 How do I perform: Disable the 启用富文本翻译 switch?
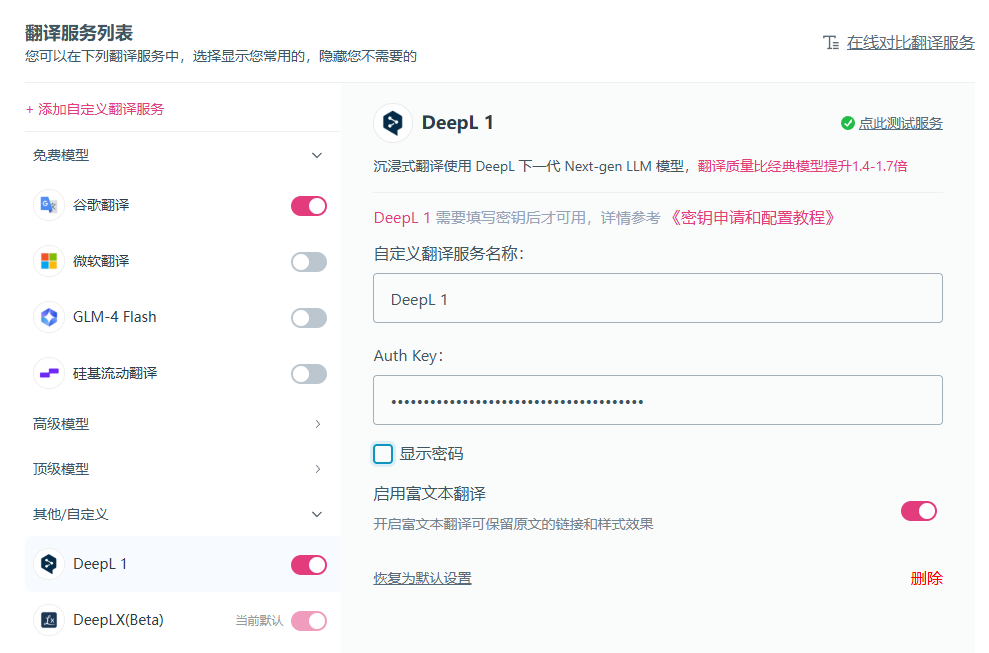tap(919, 511)
